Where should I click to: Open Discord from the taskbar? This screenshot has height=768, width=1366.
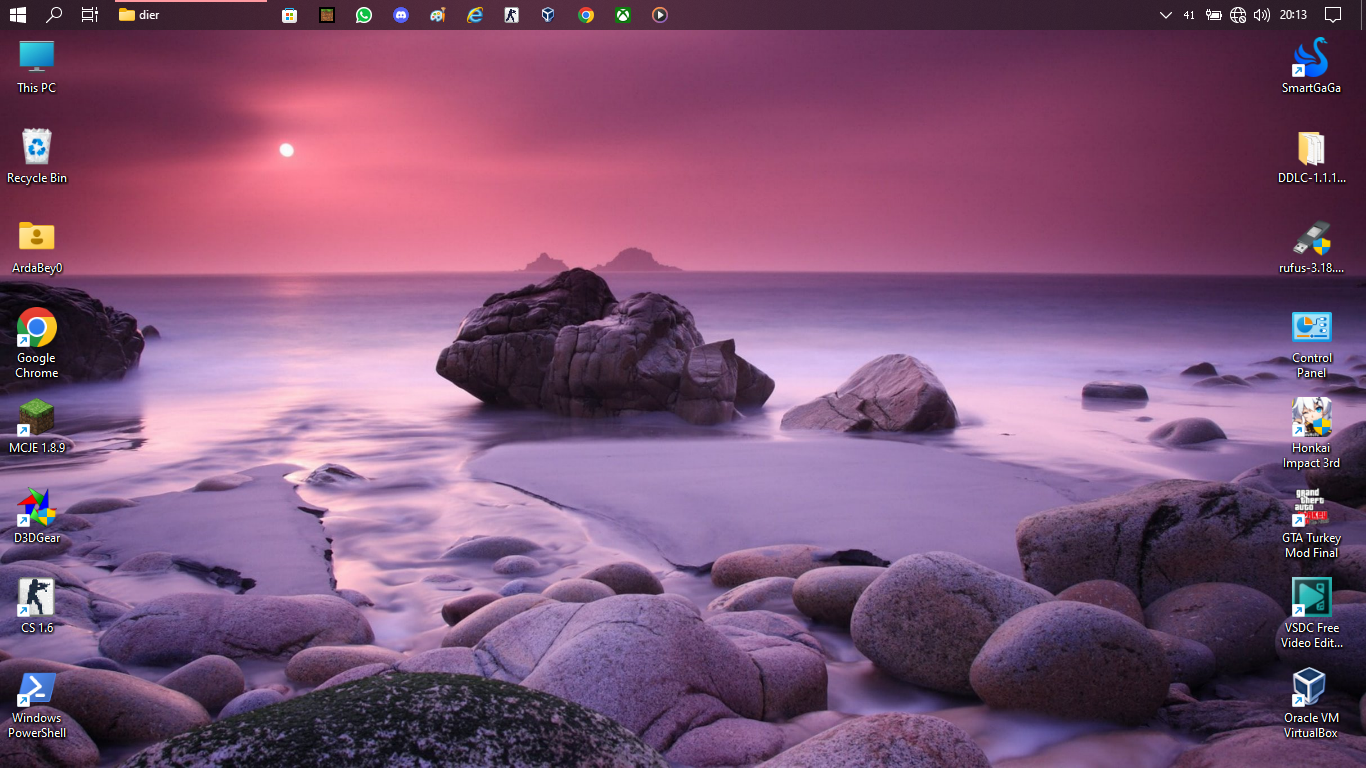(x=401, y=15)
